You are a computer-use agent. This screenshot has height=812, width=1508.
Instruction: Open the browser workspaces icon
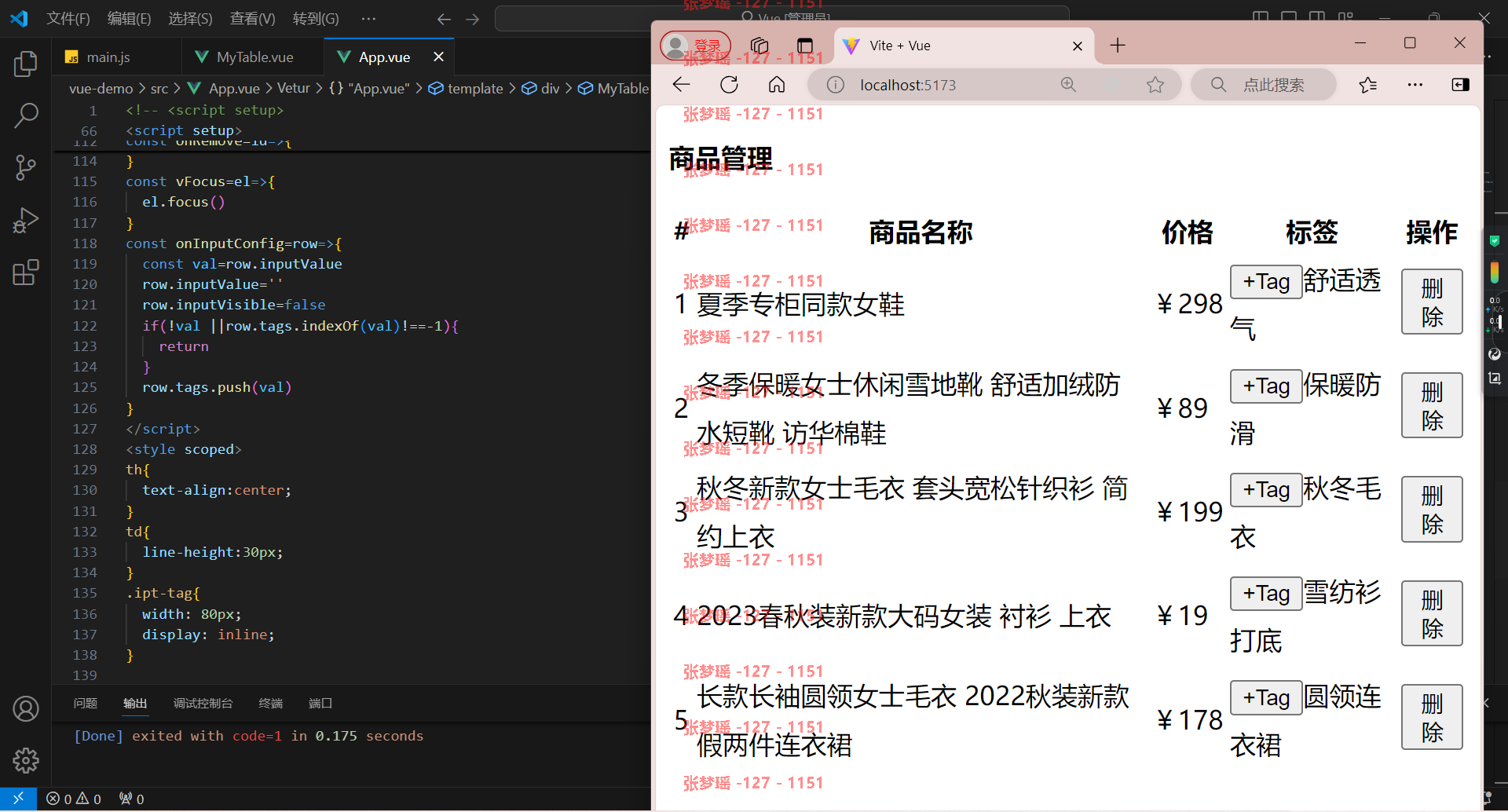coord(759,46)
